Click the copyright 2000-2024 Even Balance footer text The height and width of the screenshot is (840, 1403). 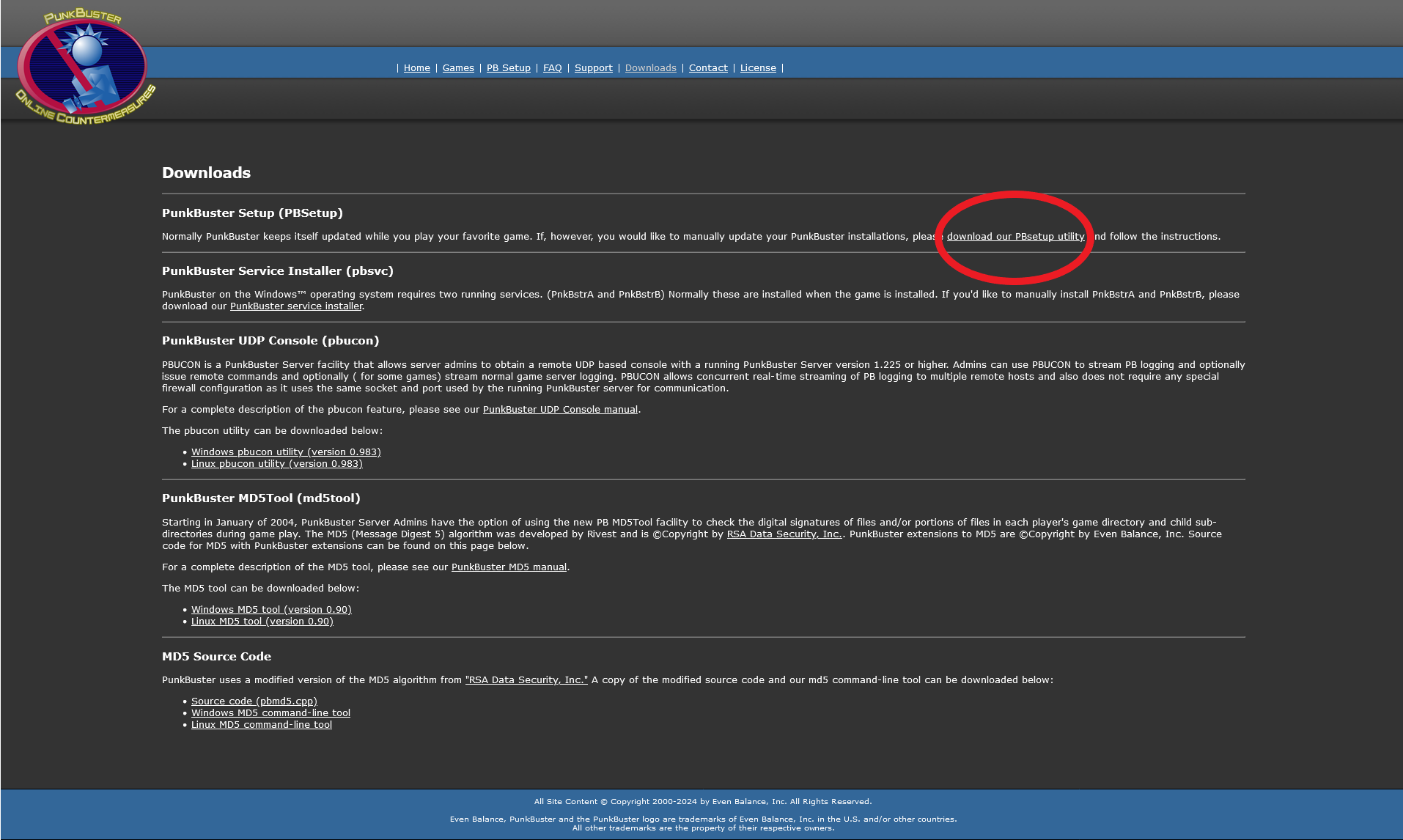[703, 802]
